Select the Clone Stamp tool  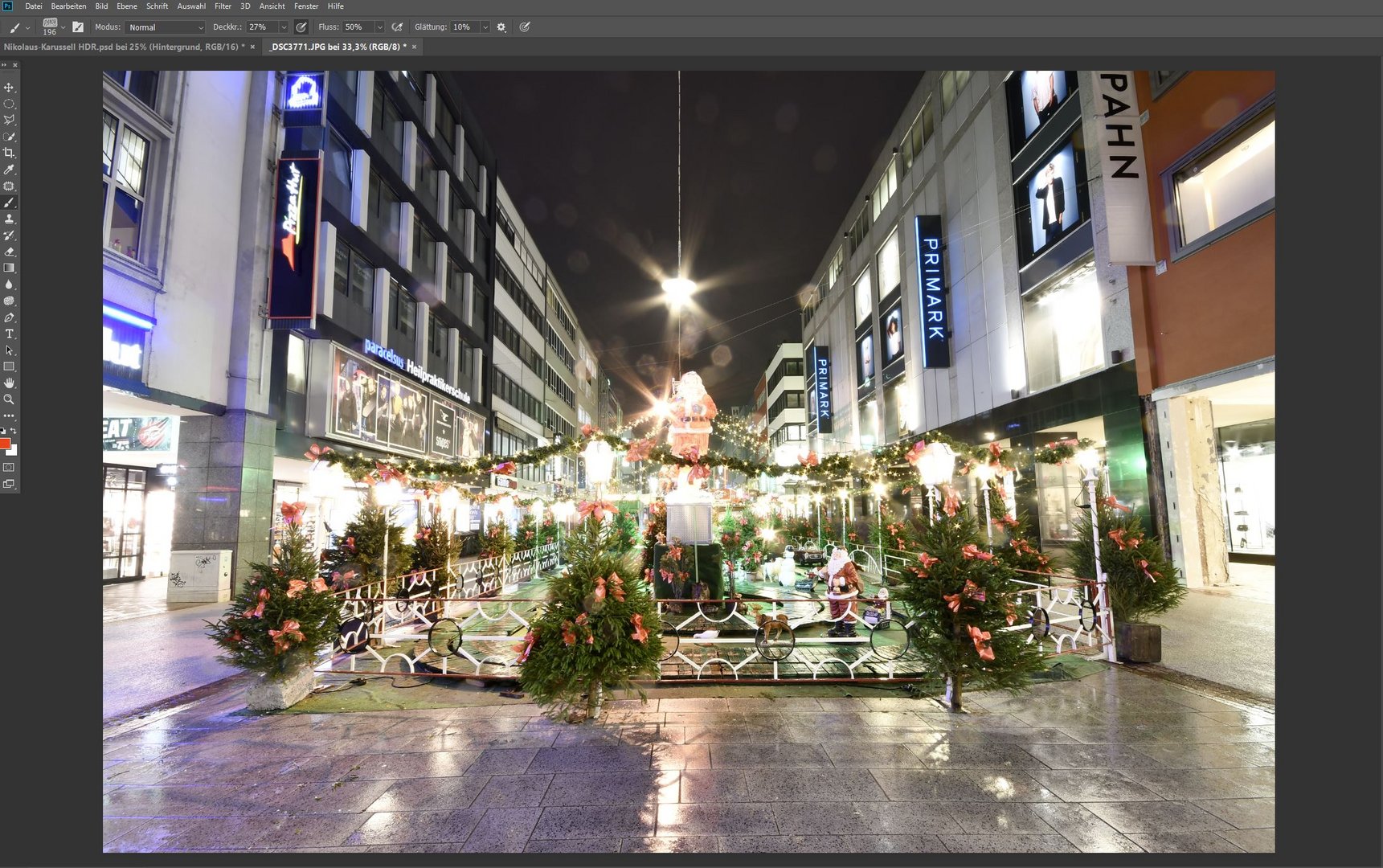click(9, 219)
